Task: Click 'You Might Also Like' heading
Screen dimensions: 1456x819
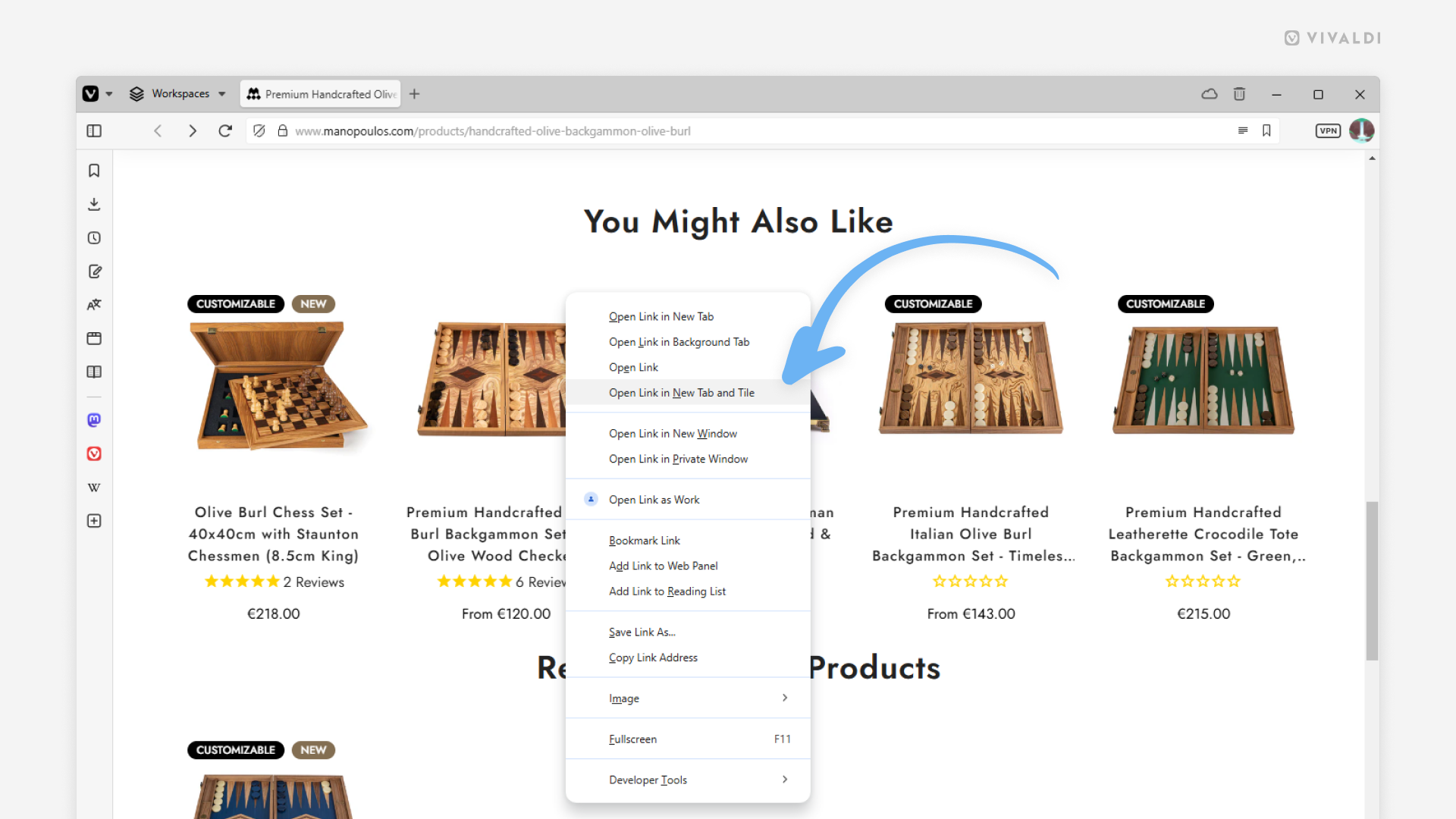Action: (739, 222)
